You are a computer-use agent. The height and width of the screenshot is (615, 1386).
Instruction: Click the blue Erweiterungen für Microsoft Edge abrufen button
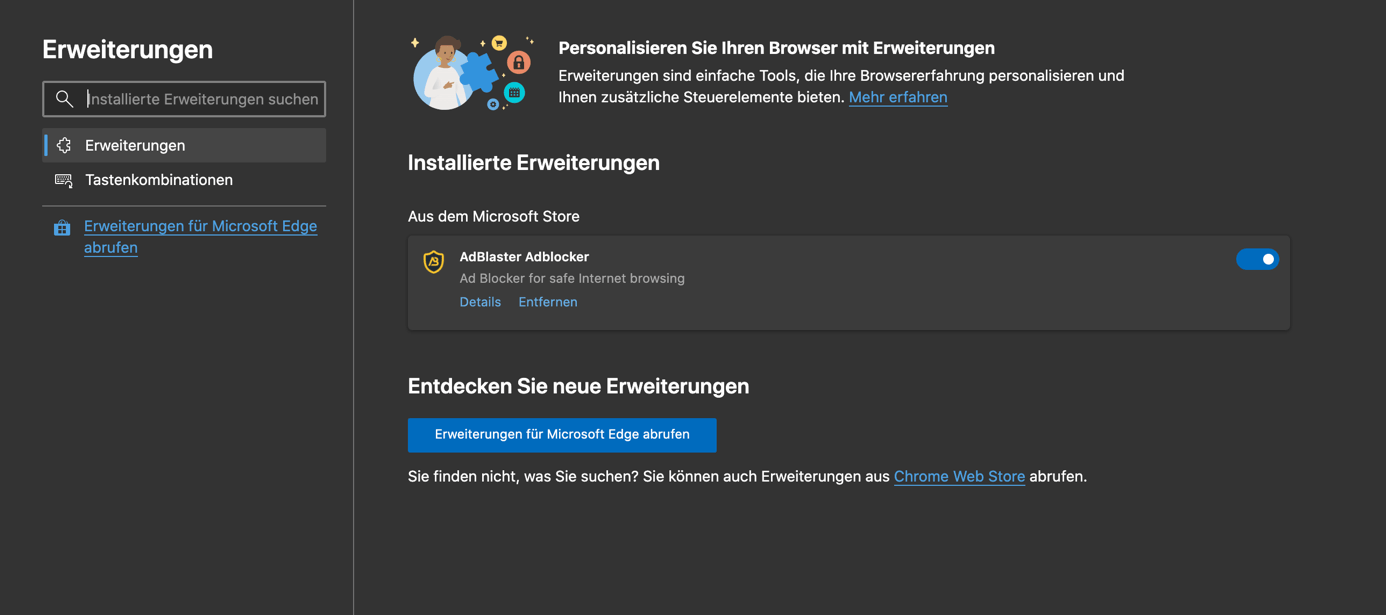(562, 435)
